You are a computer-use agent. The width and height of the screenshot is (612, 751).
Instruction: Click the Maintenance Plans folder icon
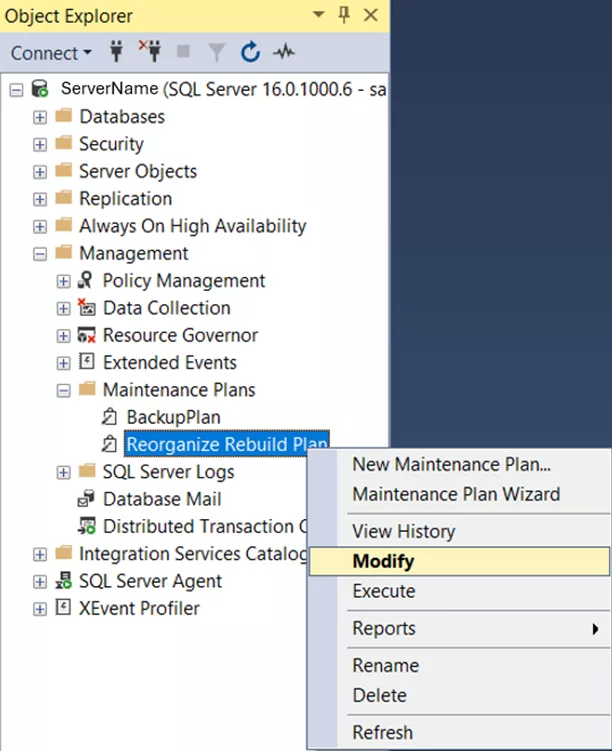[87, 388]
